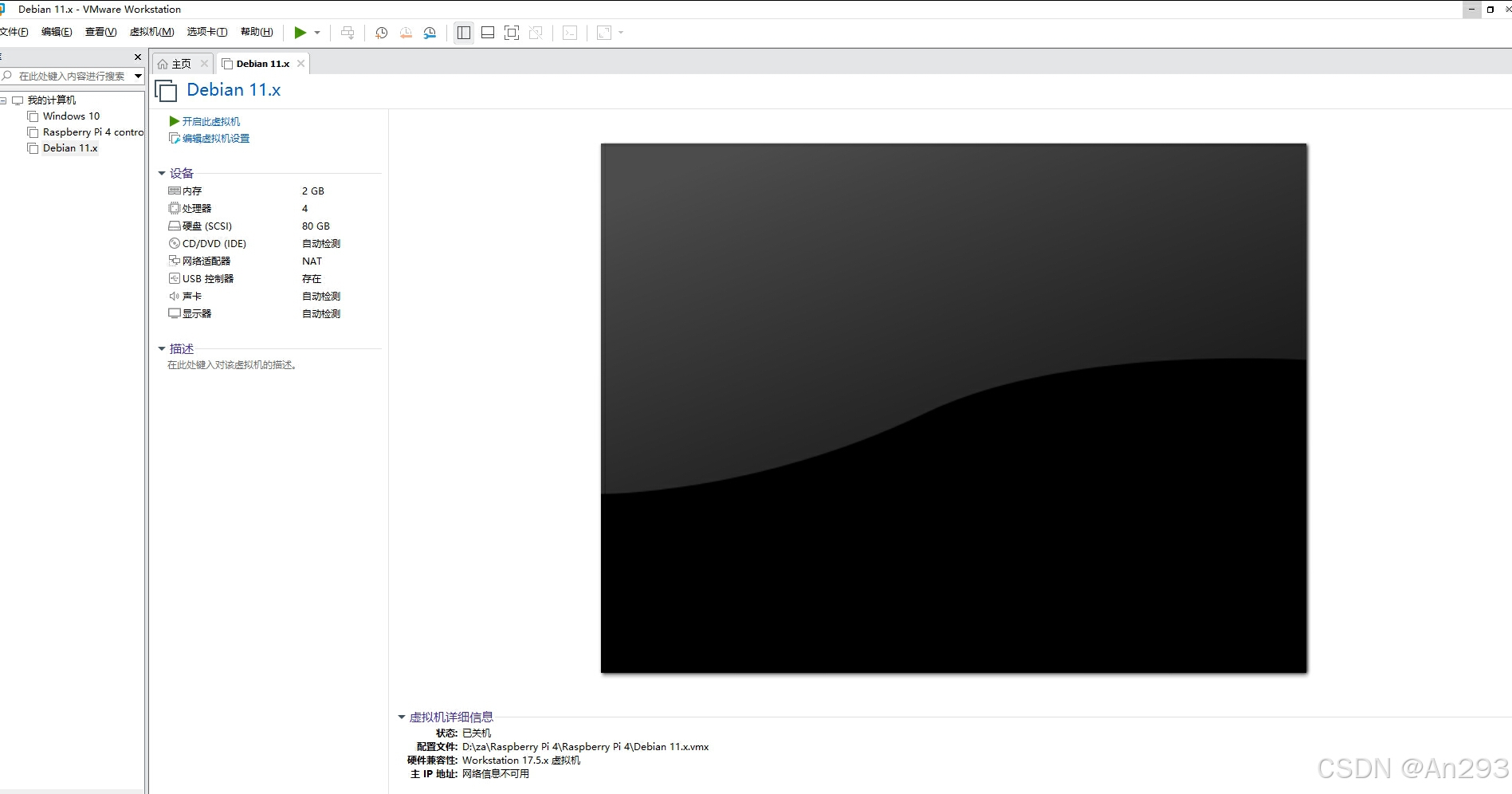
Task: Enter full screen mode icon
Action: (512, 33)
